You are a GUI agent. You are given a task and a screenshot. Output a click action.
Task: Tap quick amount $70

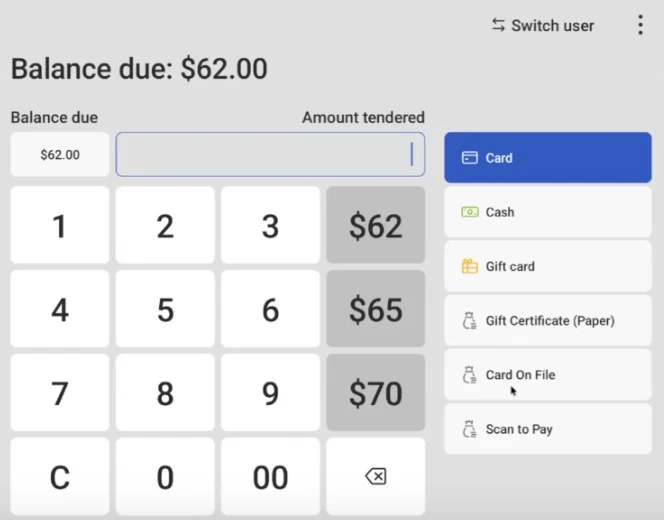(x=376, y=393)
